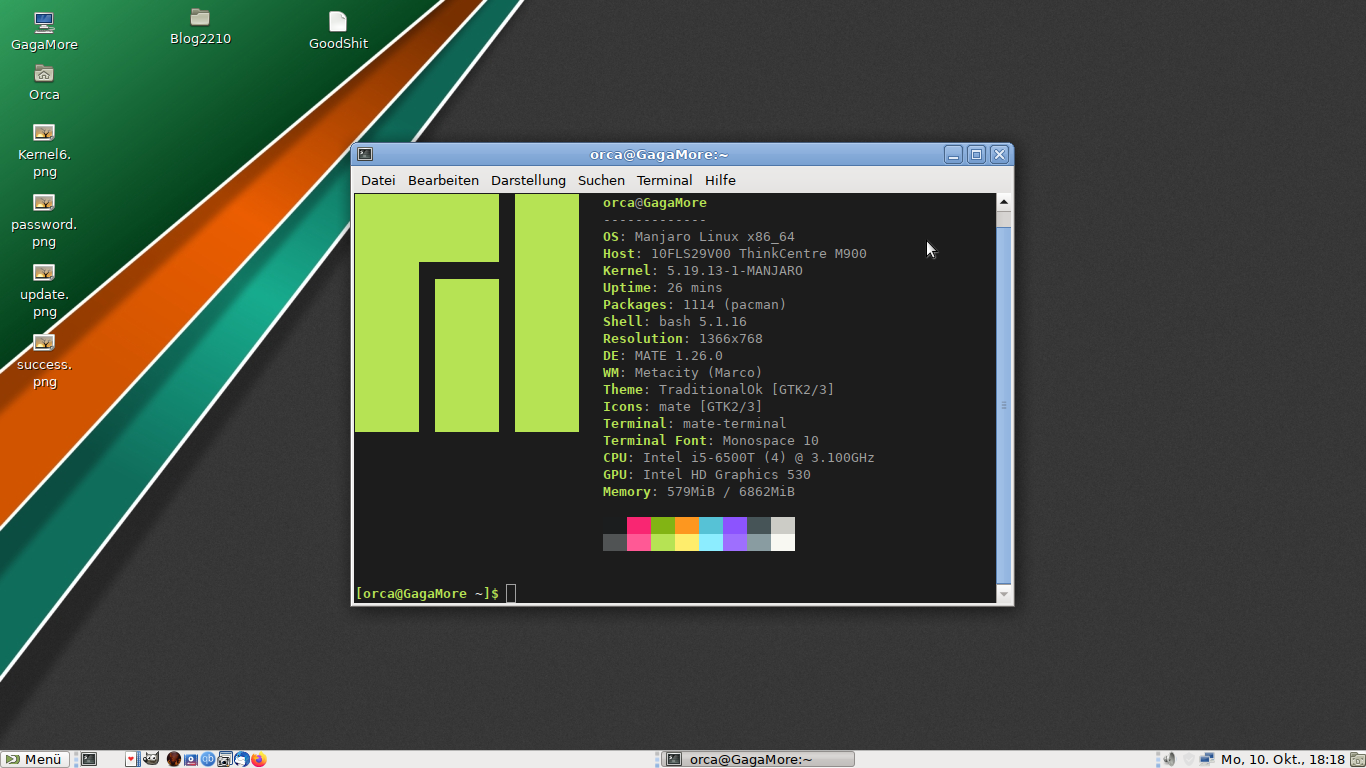Maximize the terminal window
Screen dimensions: 1366x768
coord(976,154)
